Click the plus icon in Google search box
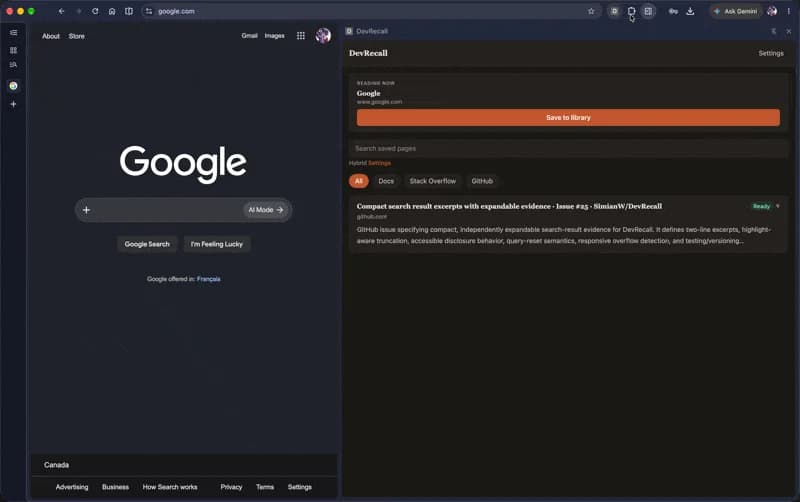The width and height of the screenshot is (800, 502). coord(86,210)
